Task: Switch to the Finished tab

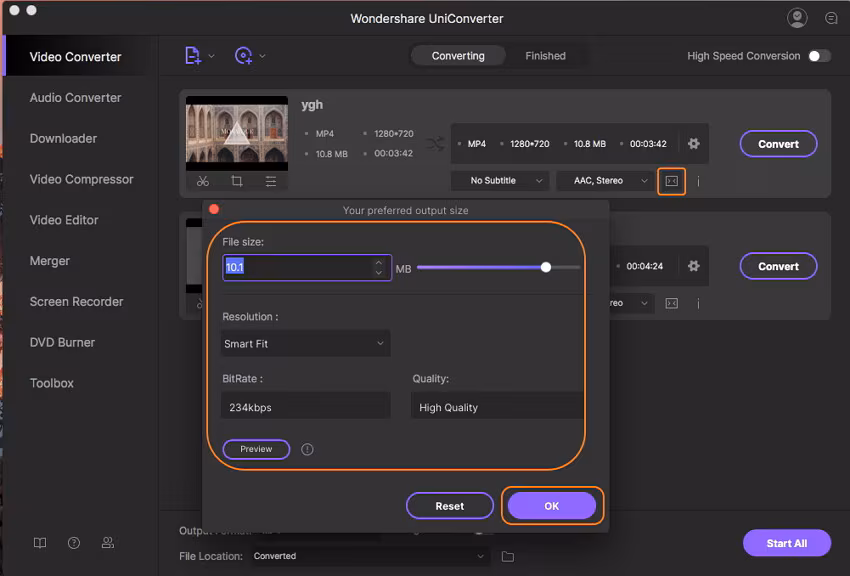Action: click(x=545, y=56)
